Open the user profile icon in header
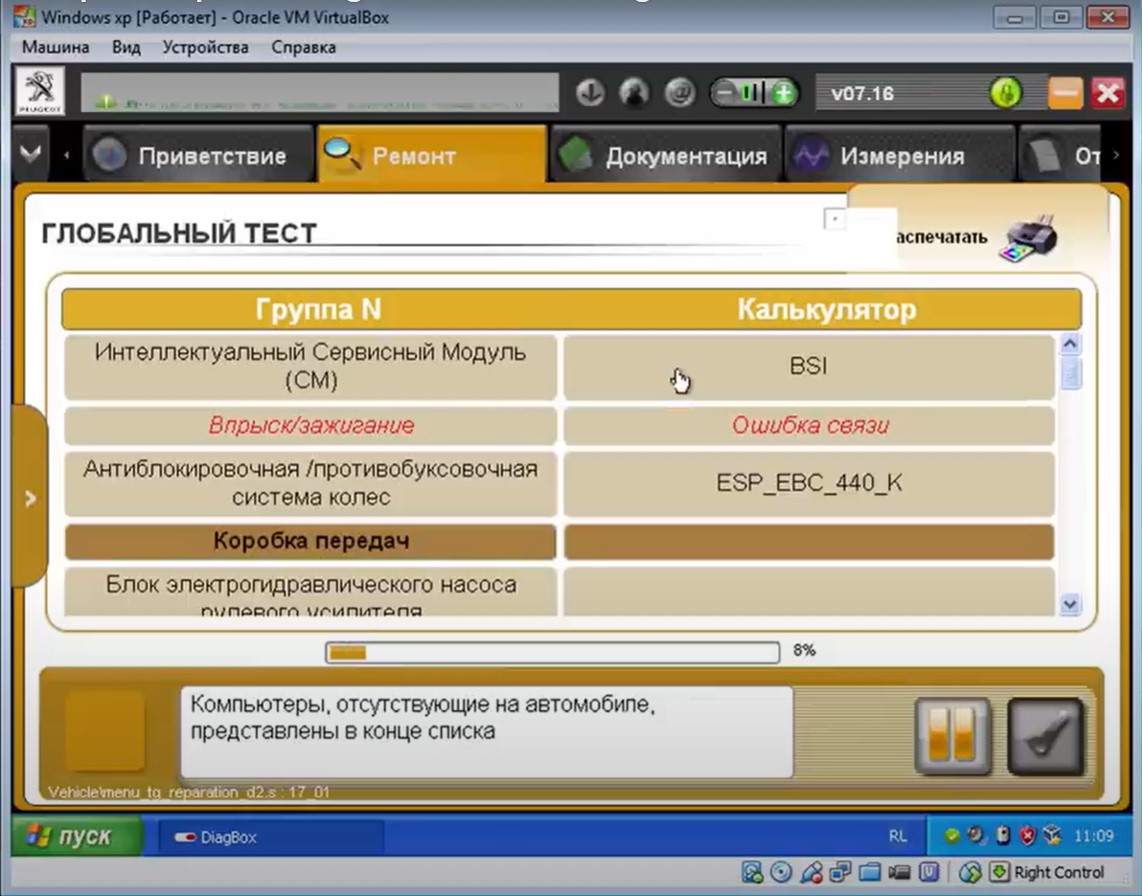 click(x=634, y=93)
